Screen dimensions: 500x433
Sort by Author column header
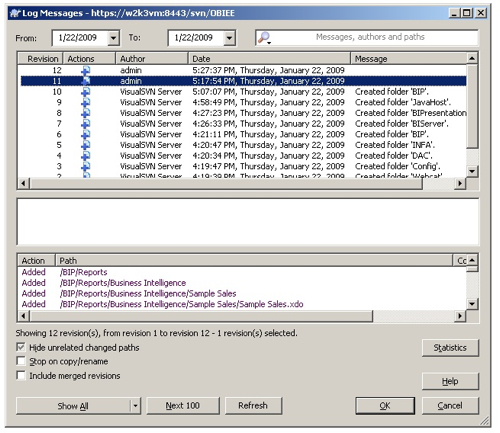(152, 59)
